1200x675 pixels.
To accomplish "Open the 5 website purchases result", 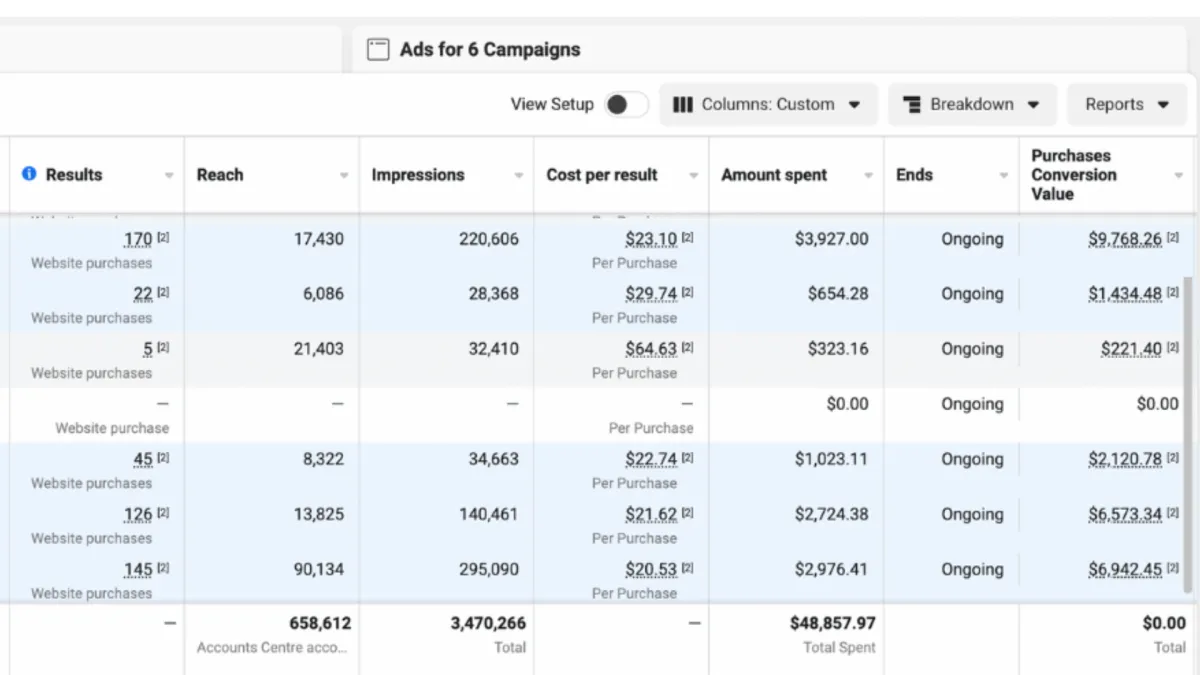I will (148, 349).
